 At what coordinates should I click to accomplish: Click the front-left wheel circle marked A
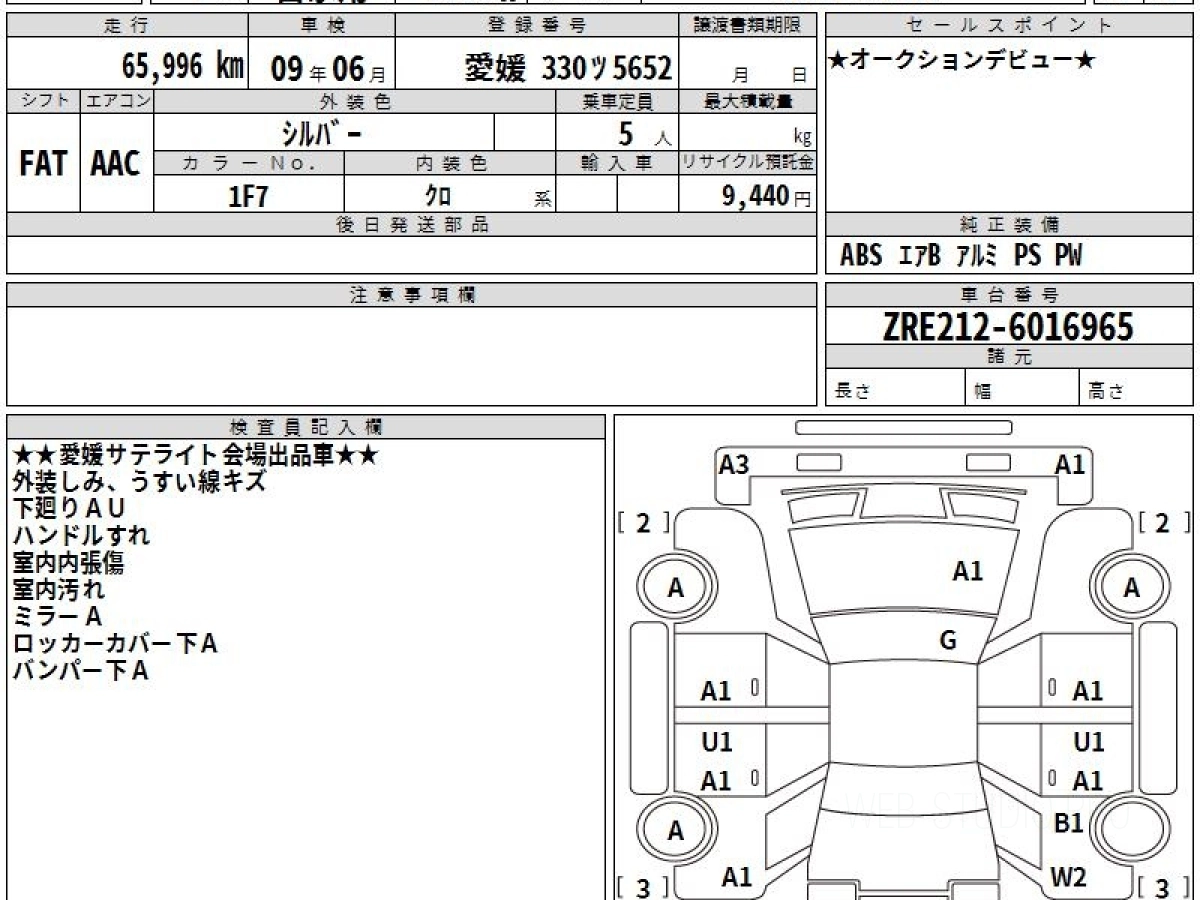point(676,588)
